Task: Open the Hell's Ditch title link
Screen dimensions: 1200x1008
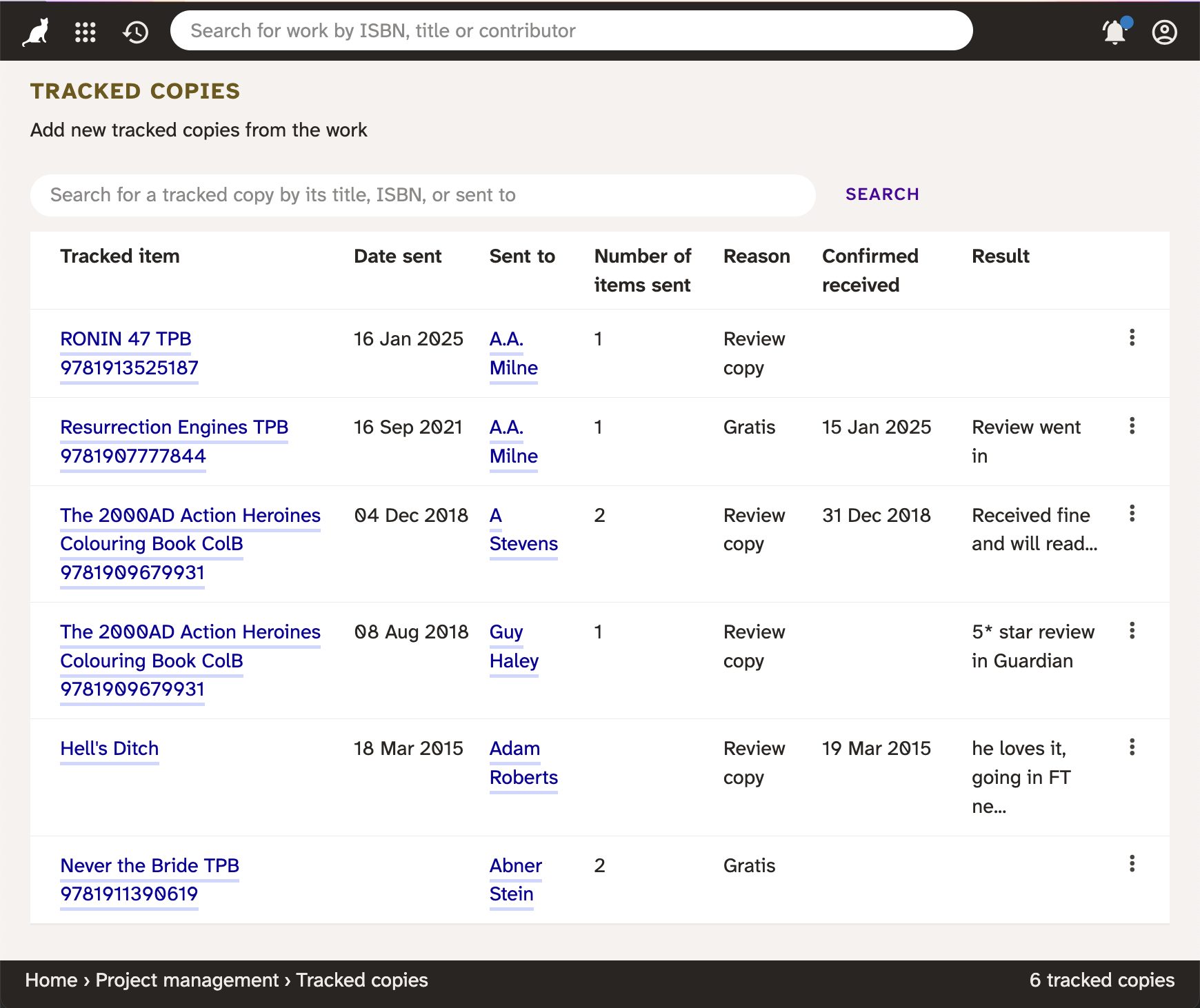Action: pos(110,748)
